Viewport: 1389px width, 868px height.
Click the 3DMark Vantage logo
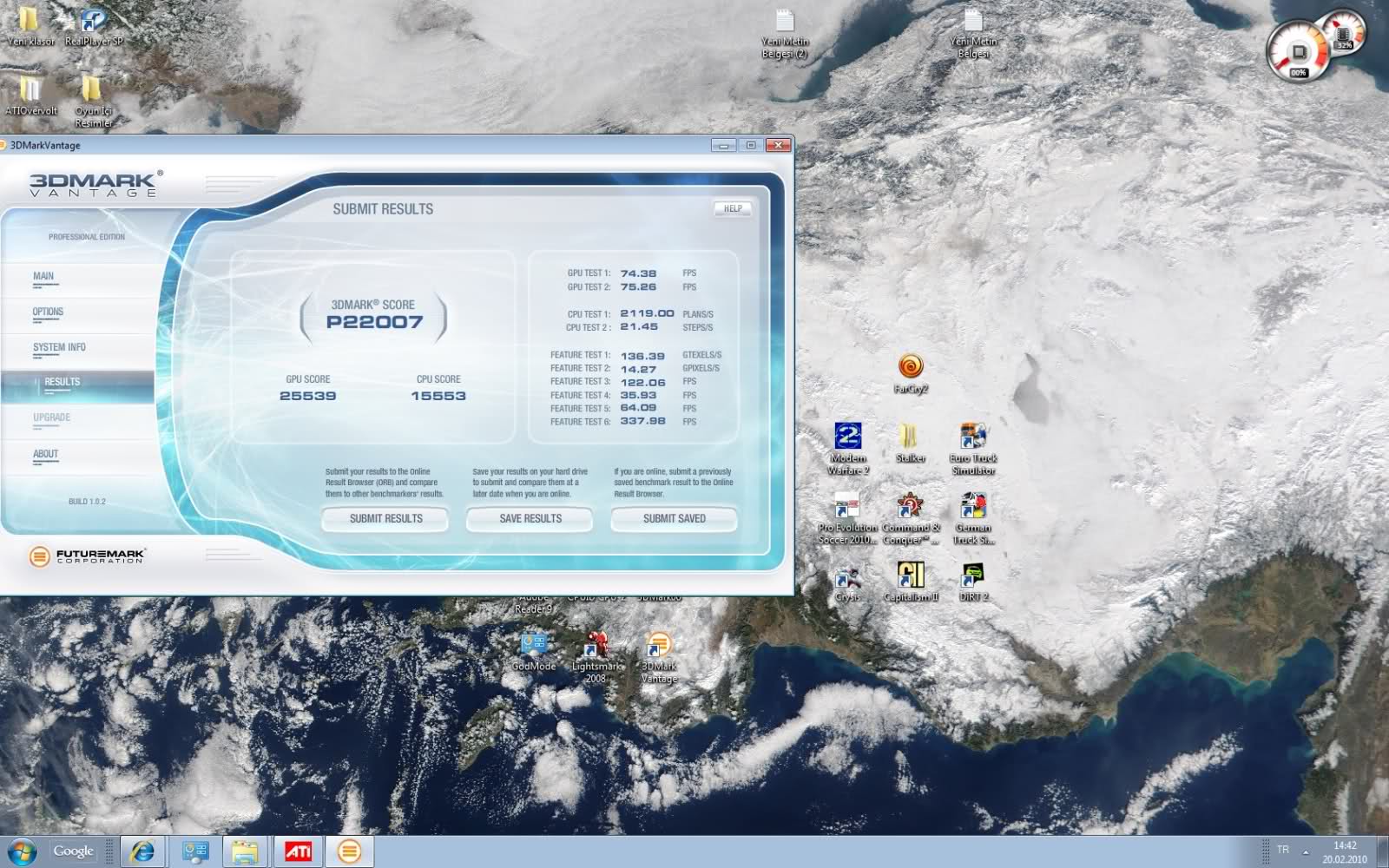pos(94,184)
